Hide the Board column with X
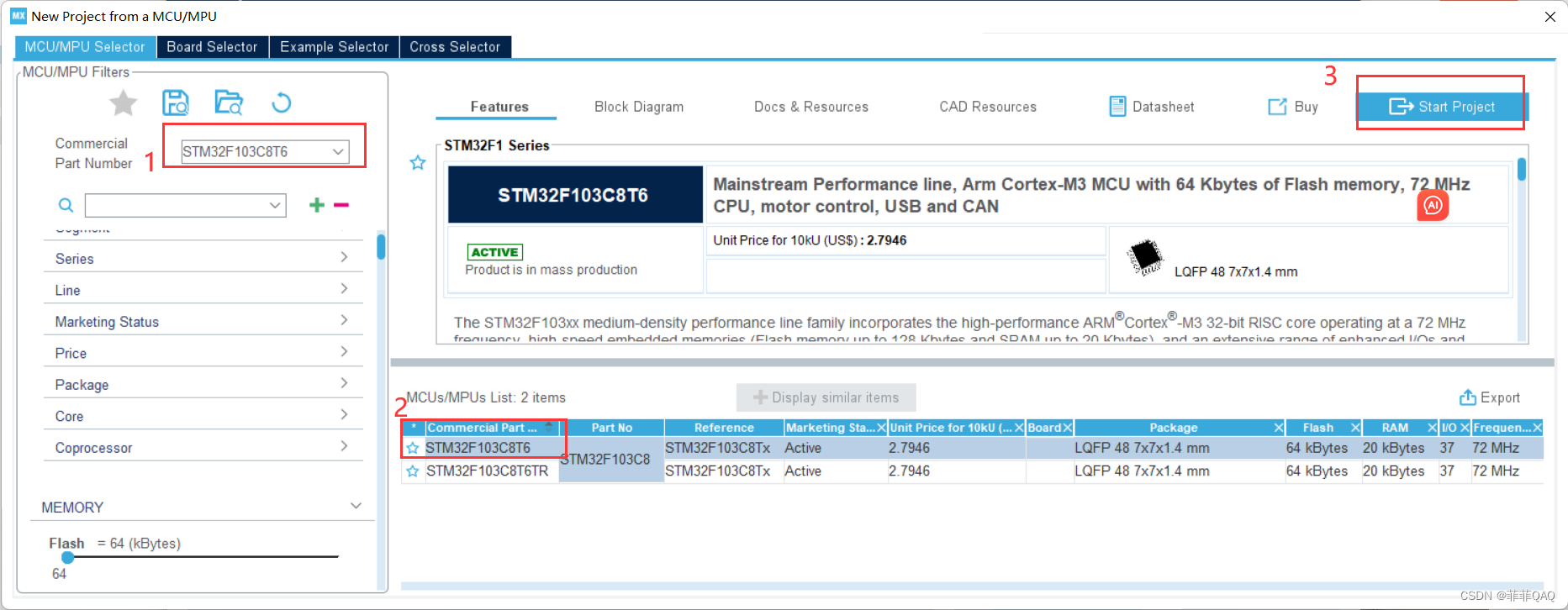Screen dimensions: 1568x610 tap(1067, 428)
